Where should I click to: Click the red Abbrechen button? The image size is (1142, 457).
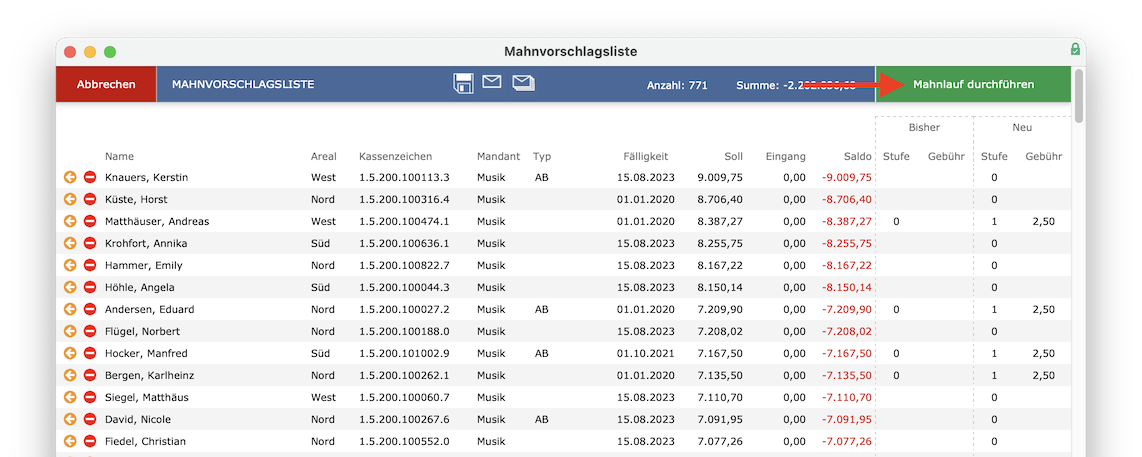point(106,85)
